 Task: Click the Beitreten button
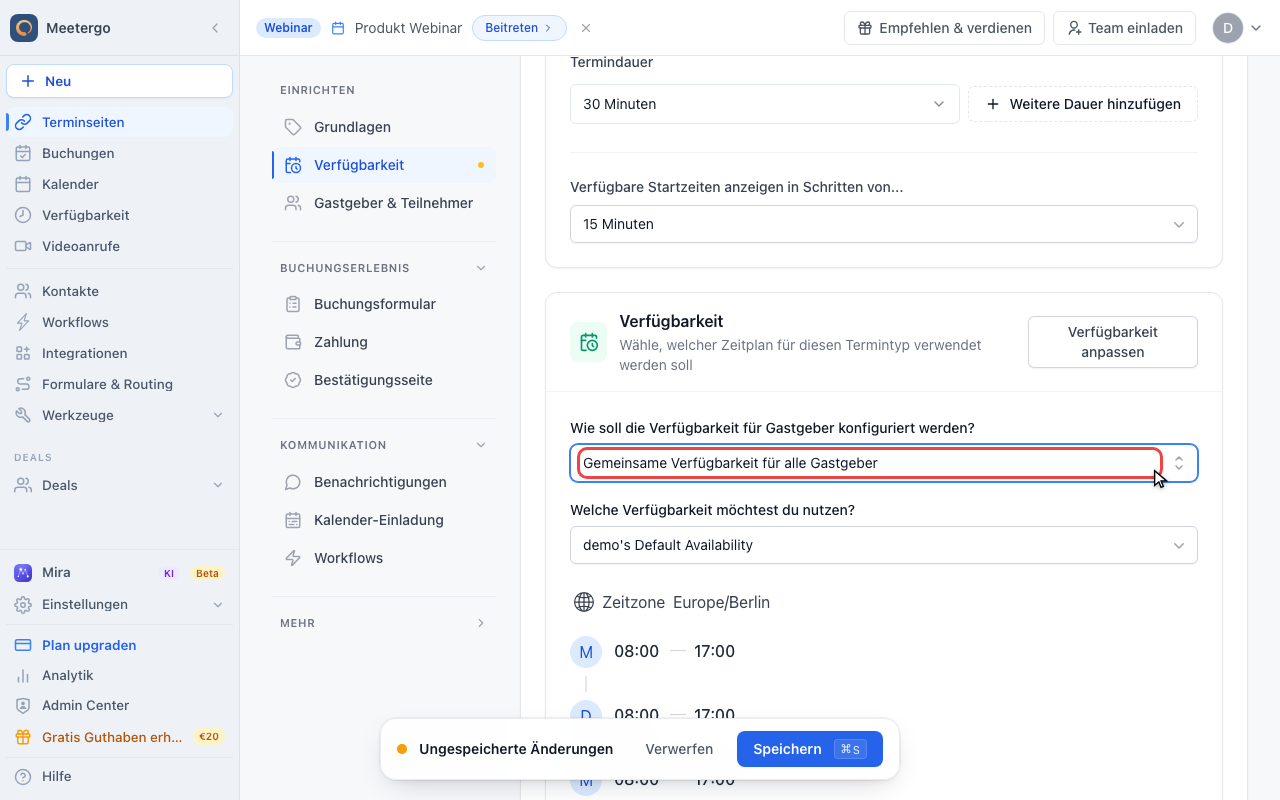click(519, 28)
